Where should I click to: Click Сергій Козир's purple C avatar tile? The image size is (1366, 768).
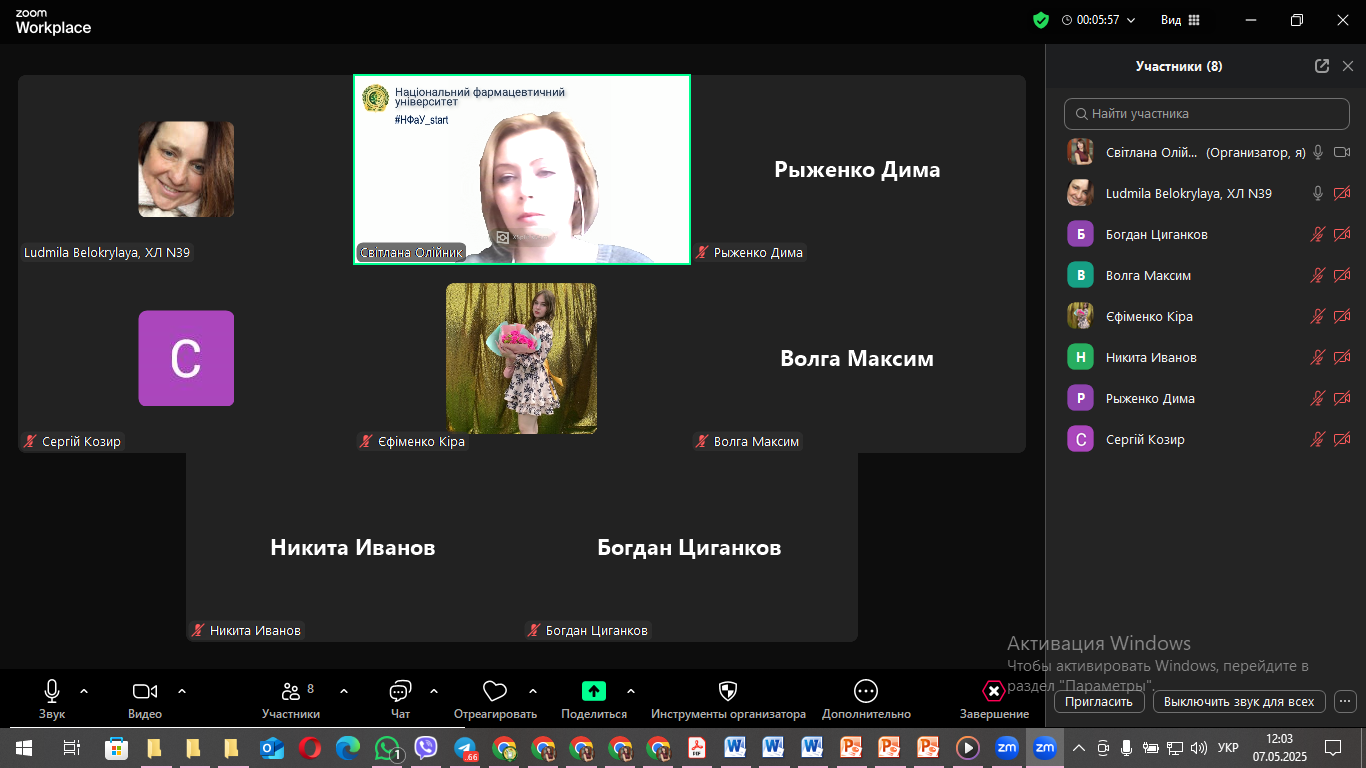[186, 358]
